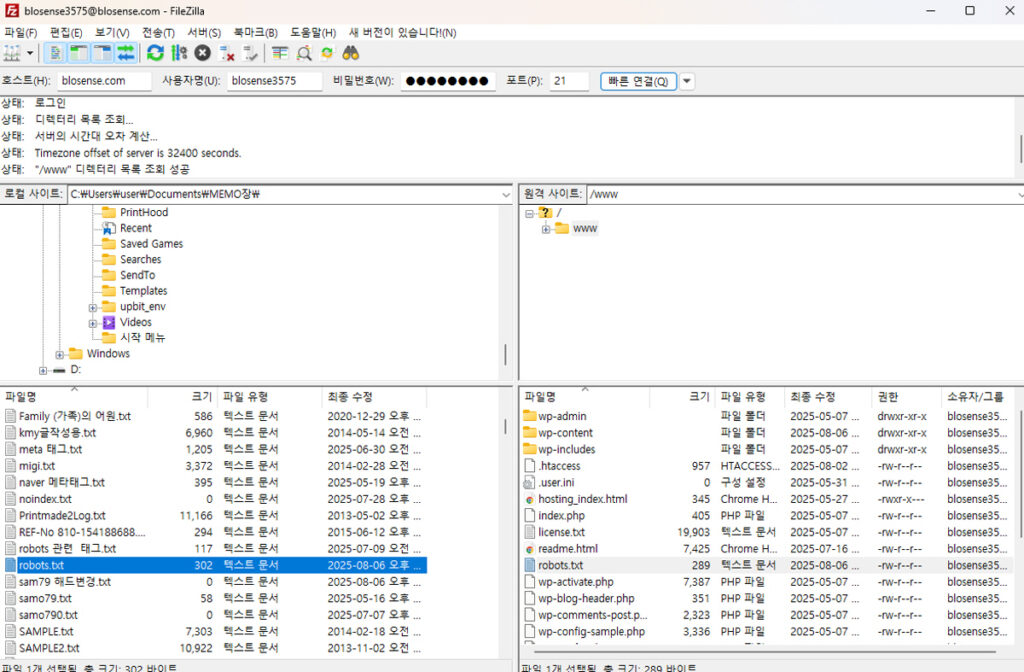The height and width of the screenshot is (672, 1024).
Task: Cancel the current operation
Action: pos(202,54)
